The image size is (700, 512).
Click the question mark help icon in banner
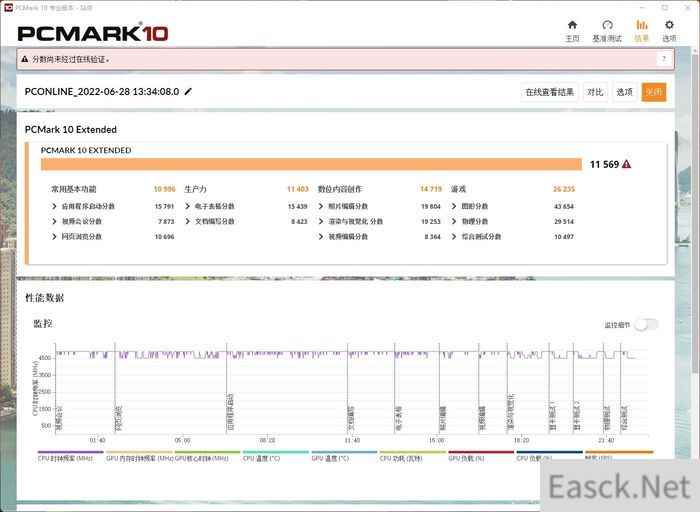pos(664,59)
